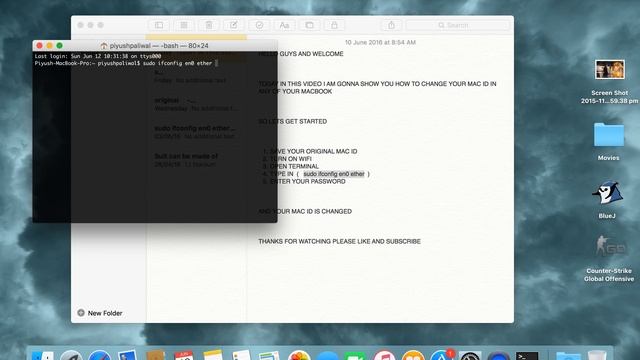Open the share icon in Notes toolbar
The height and width of the screenshot is (360, 640).
(x=391, y=25)
